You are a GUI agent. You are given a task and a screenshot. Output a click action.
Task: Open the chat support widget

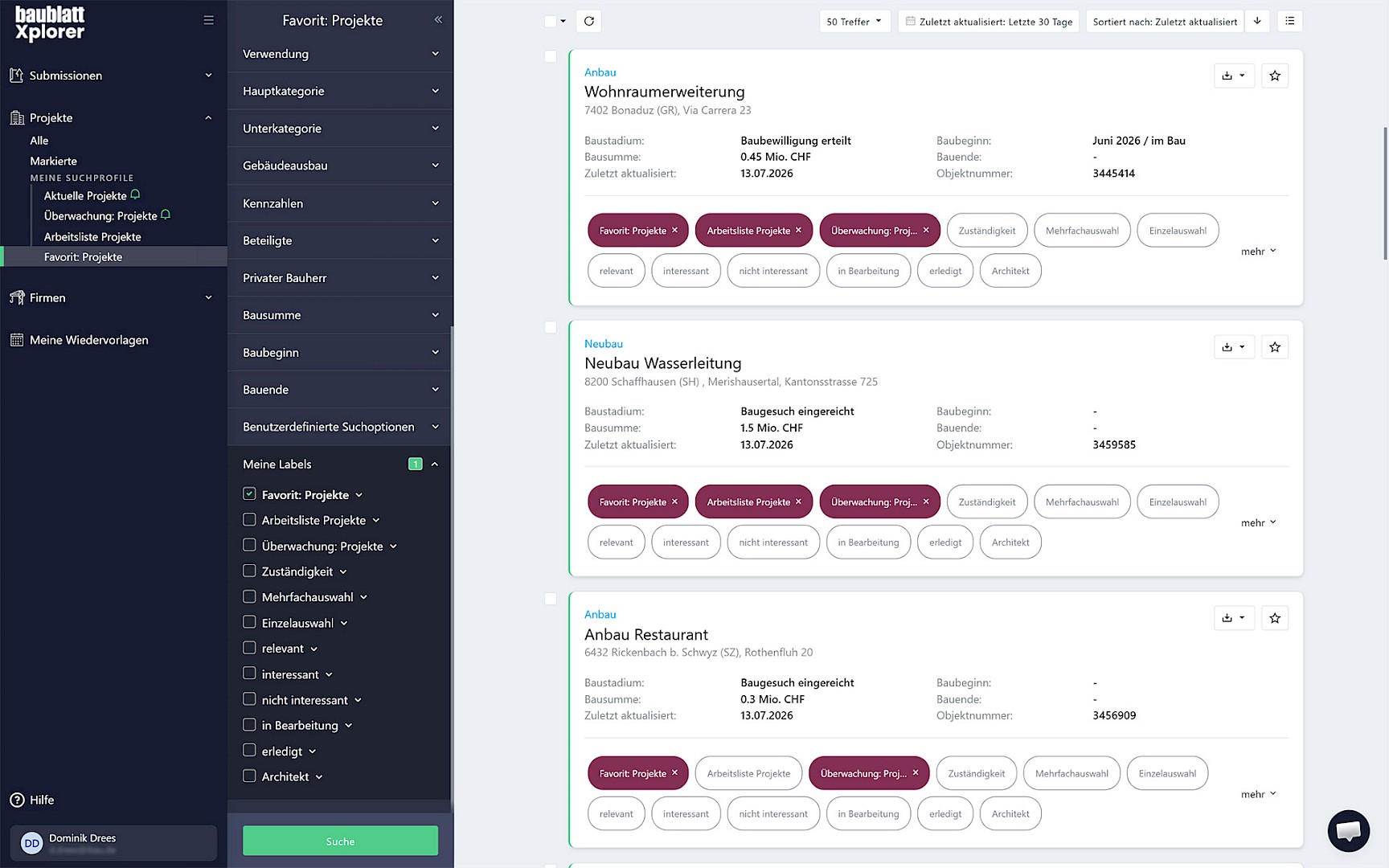(1349, 830)
